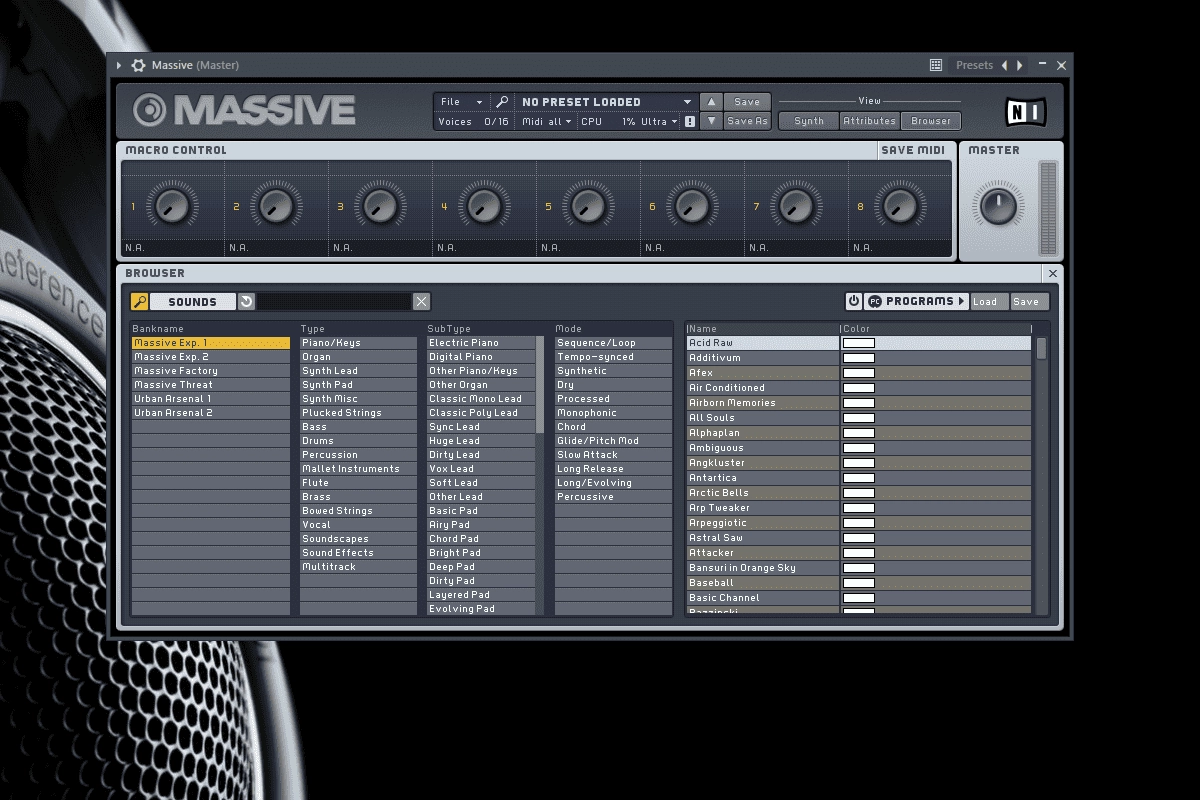
Task: Click the Sounds button
Action: 193,301
